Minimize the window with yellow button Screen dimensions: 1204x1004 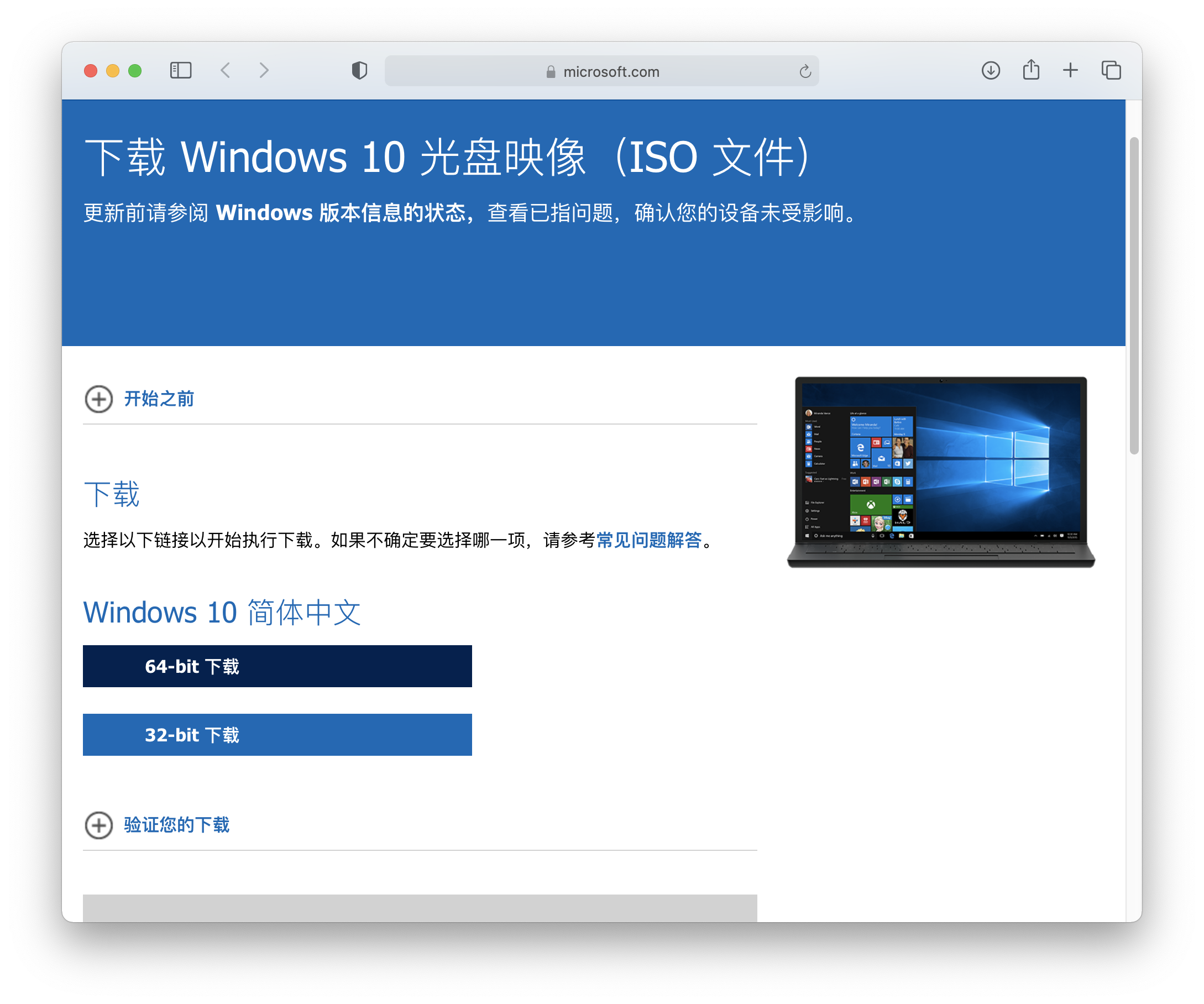click(x=113, y=71)
